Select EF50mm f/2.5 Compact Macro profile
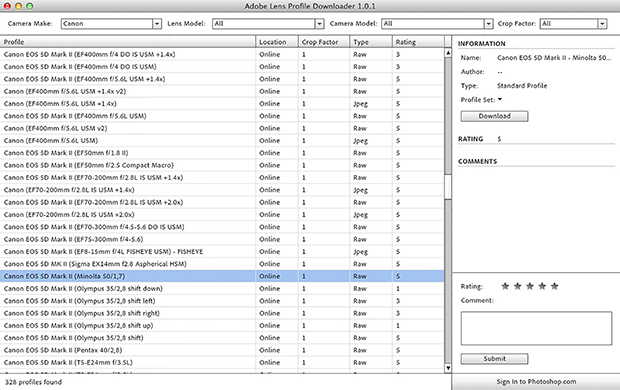This screenshot has width=620, height=390. click(x=222, y=165)
